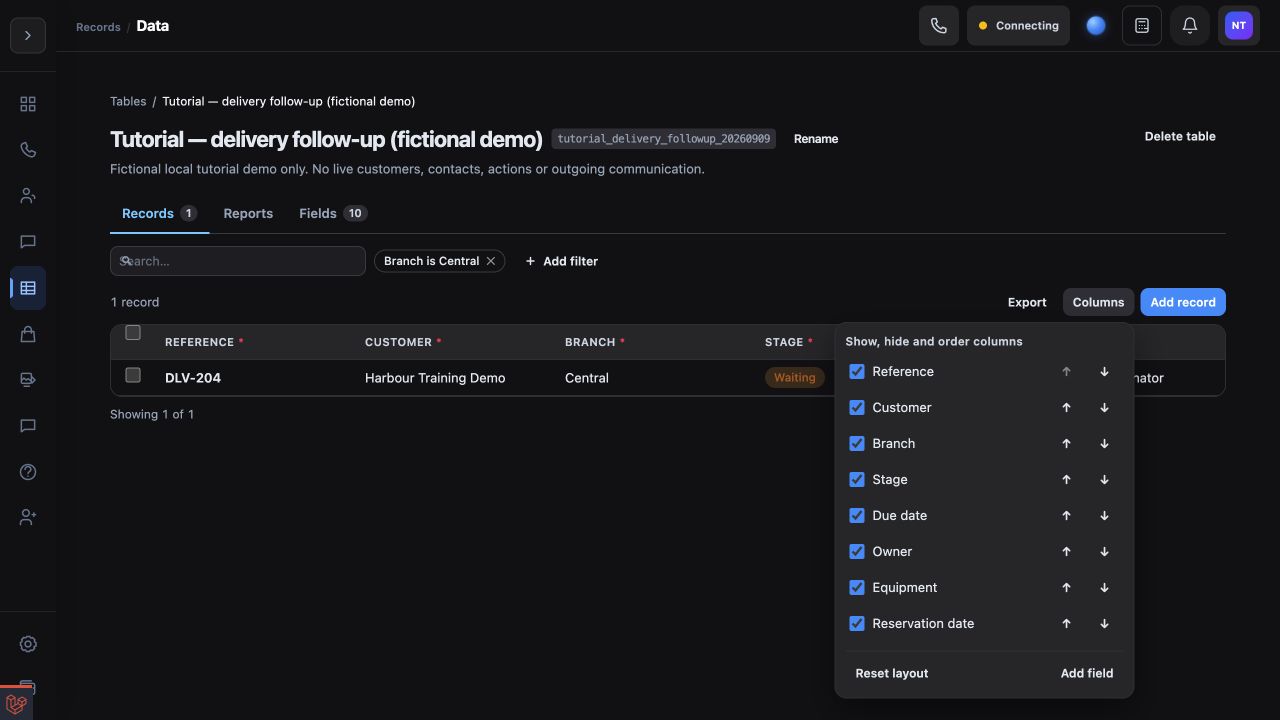
Task: Open the calls phone icon in sidebar
Action: (28, 150)
